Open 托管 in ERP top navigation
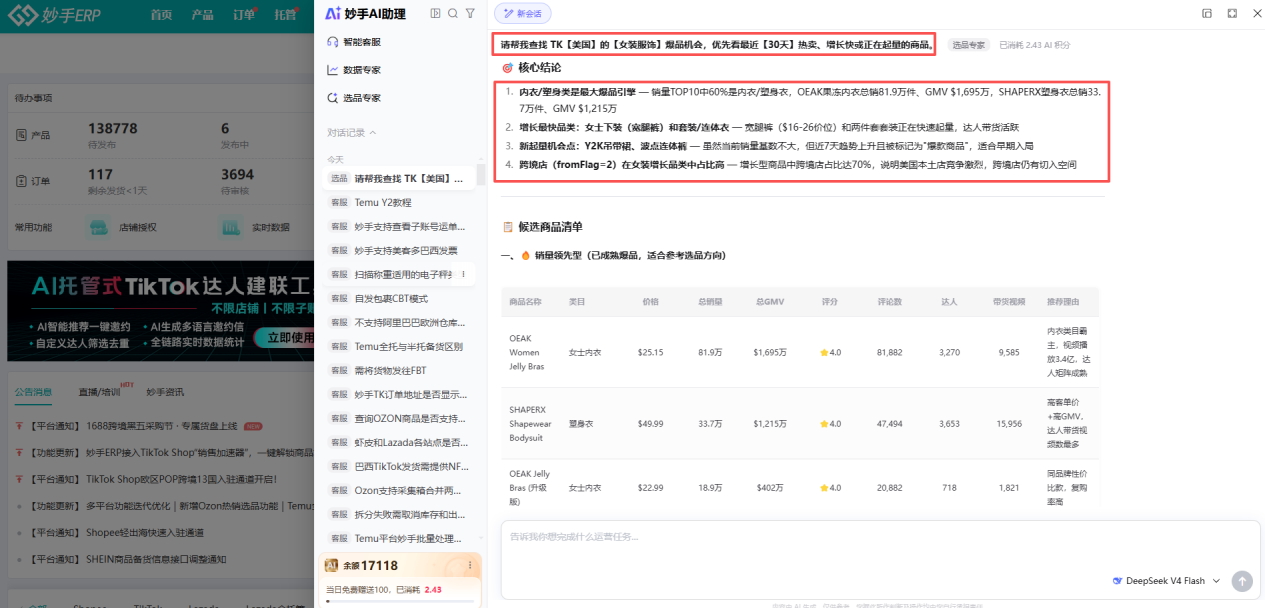Screen dimensions: 1265x608 click(x=285, y=15)
